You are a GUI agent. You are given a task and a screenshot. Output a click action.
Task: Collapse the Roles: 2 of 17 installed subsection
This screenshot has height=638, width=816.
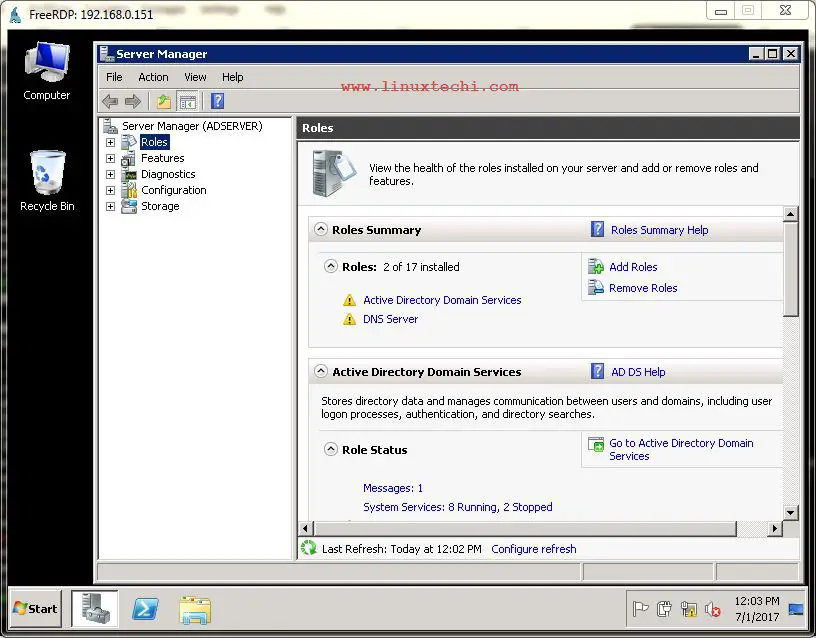pos(330,266)
